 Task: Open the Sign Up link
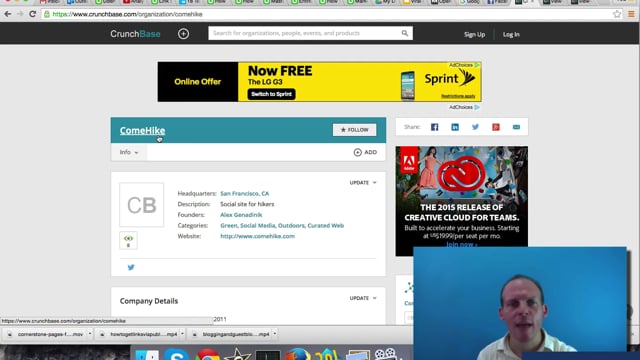pos(474,34)
